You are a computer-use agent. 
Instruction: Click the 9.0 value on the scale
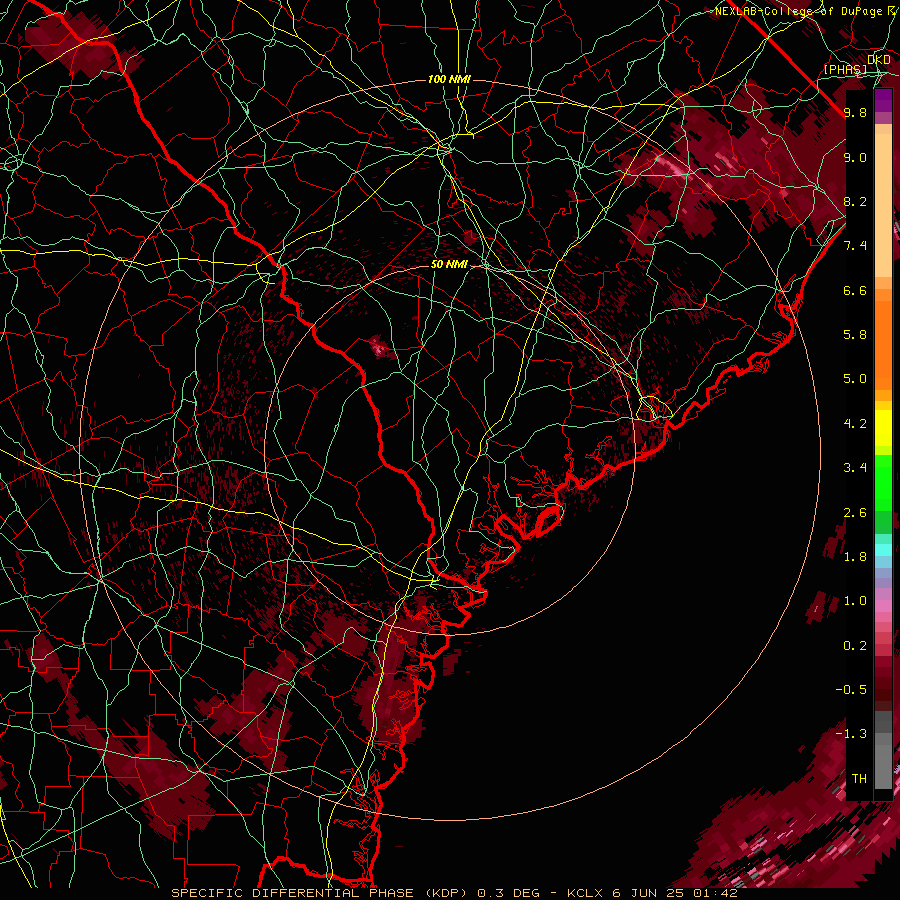pyautogui.click(x=855, y=157)
